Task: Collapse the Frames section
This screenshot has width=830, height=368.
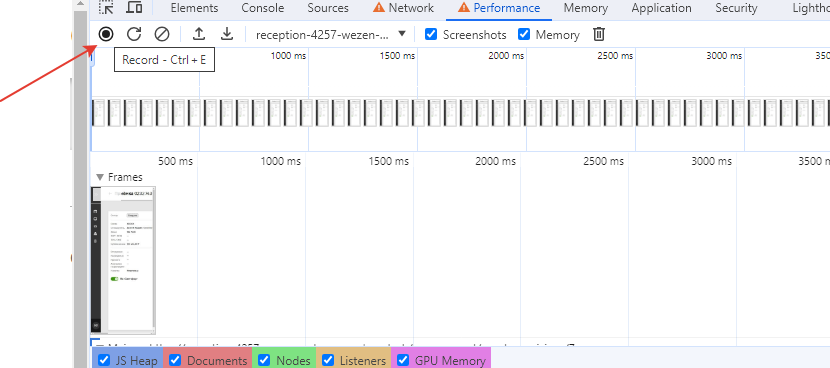Action: point(100,177)
